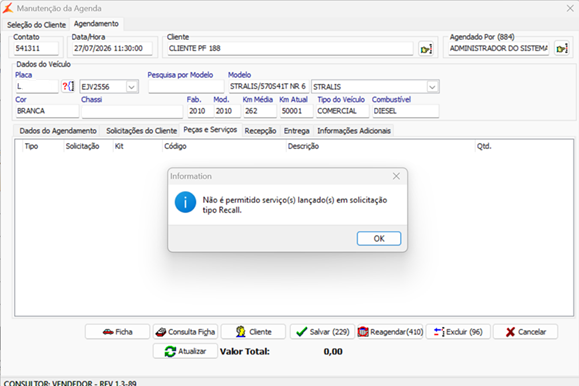The height and width of the screenshot is (386, 579).
Task: Close the Information dialog with X
Action: coord(396,176)
